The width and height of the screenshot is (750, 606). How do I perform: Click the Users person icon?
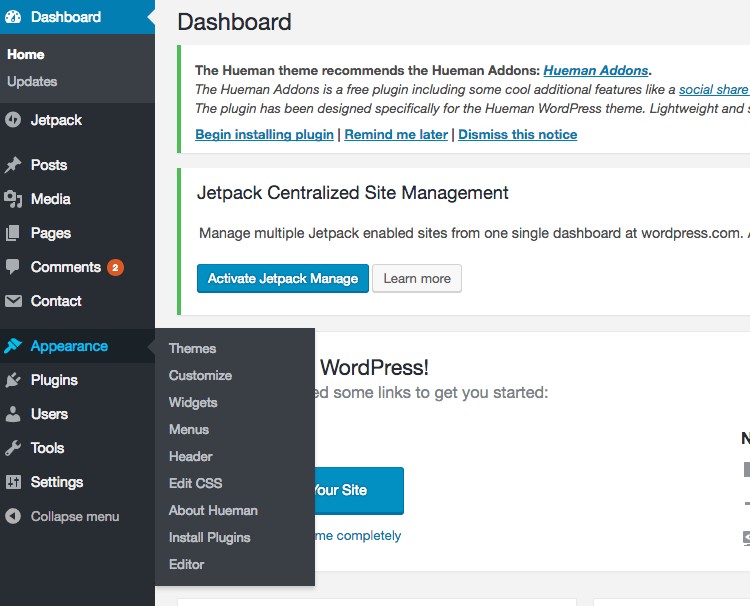point(13,414)
